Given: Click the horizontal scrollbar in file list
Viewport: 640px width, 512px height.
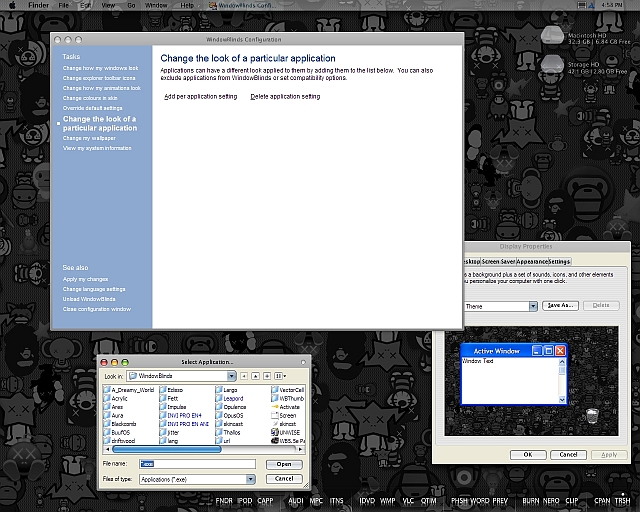Looking at the screenshot, I should 203,449.
